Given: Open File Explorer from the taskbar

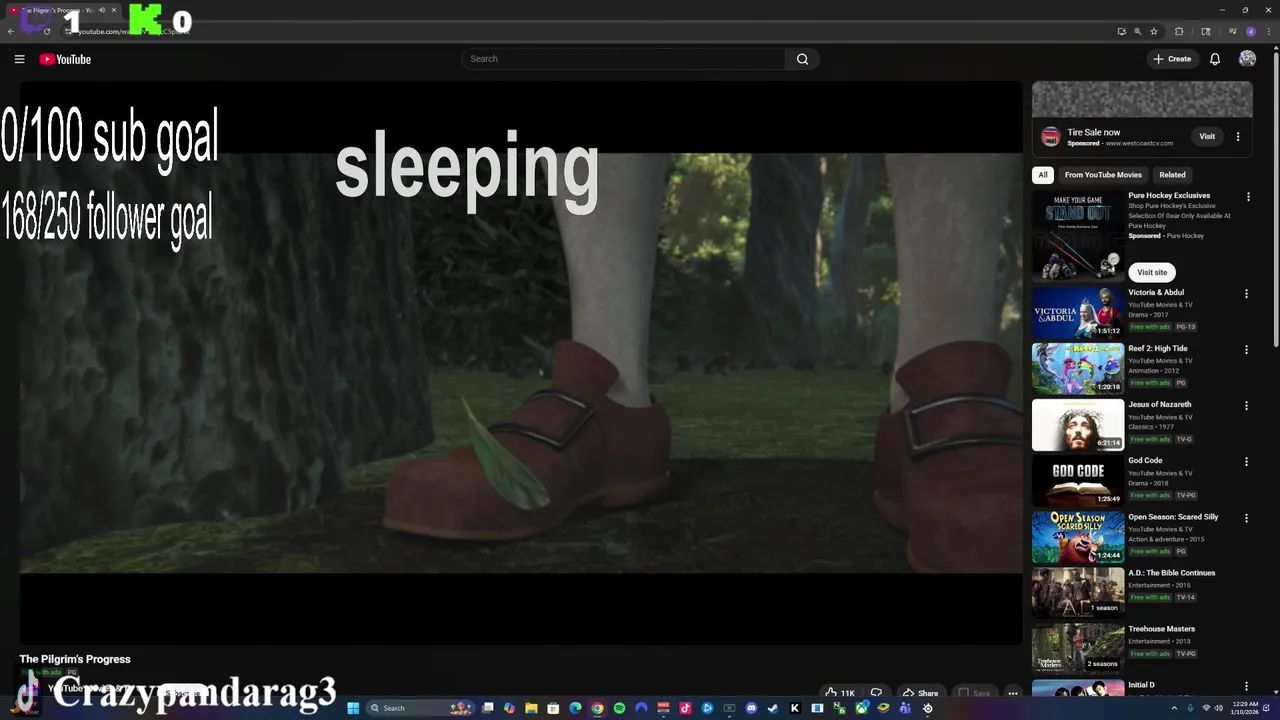Looking at the screenshot, I should tap(531, 708).
